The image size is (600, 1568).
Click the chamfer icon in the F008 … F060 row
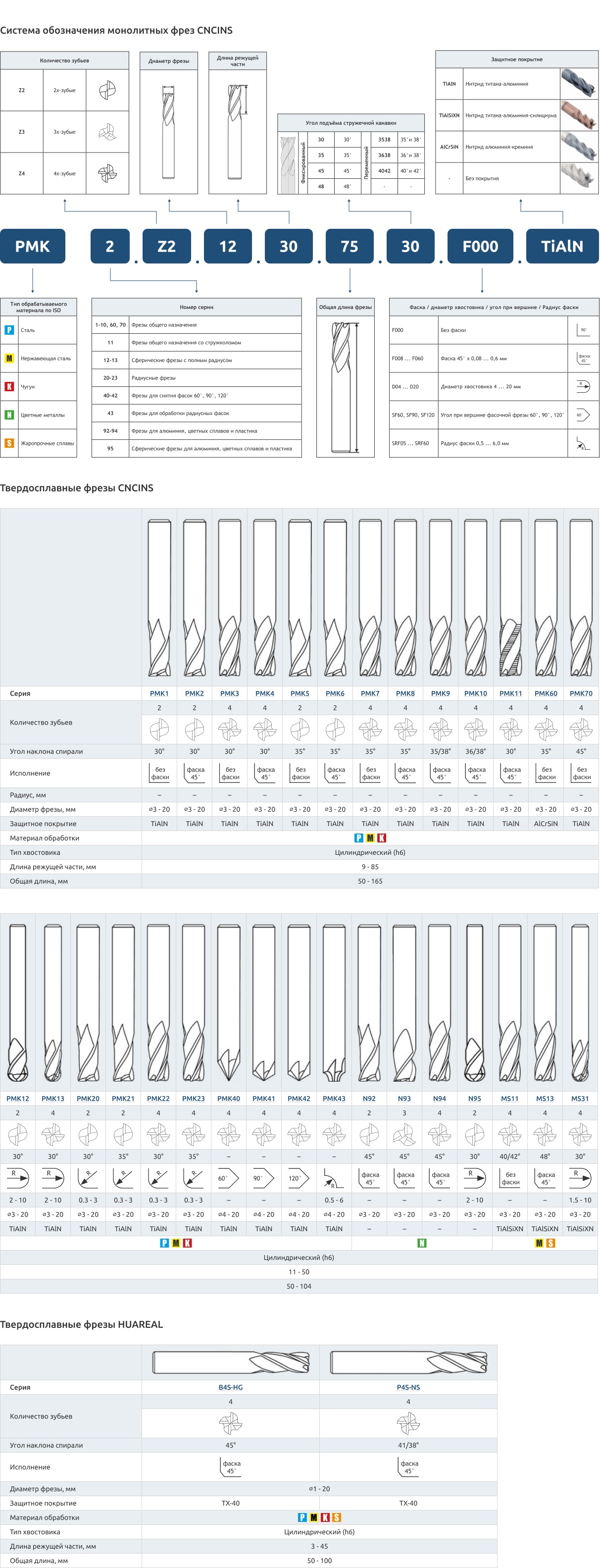click(x=583, y=359)
